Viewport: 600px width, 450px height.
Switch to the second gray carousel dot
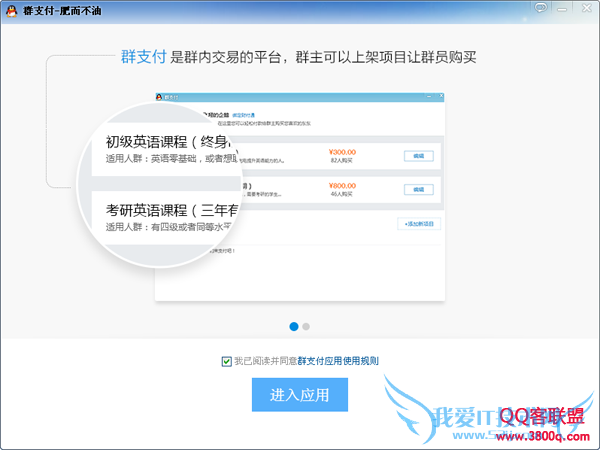click(x=306, y=326)
